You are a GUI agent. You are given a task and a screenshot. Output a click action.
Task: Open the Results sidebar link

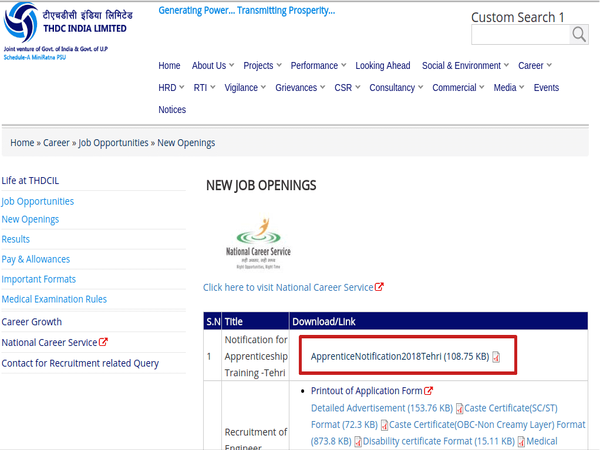point(16,239)
